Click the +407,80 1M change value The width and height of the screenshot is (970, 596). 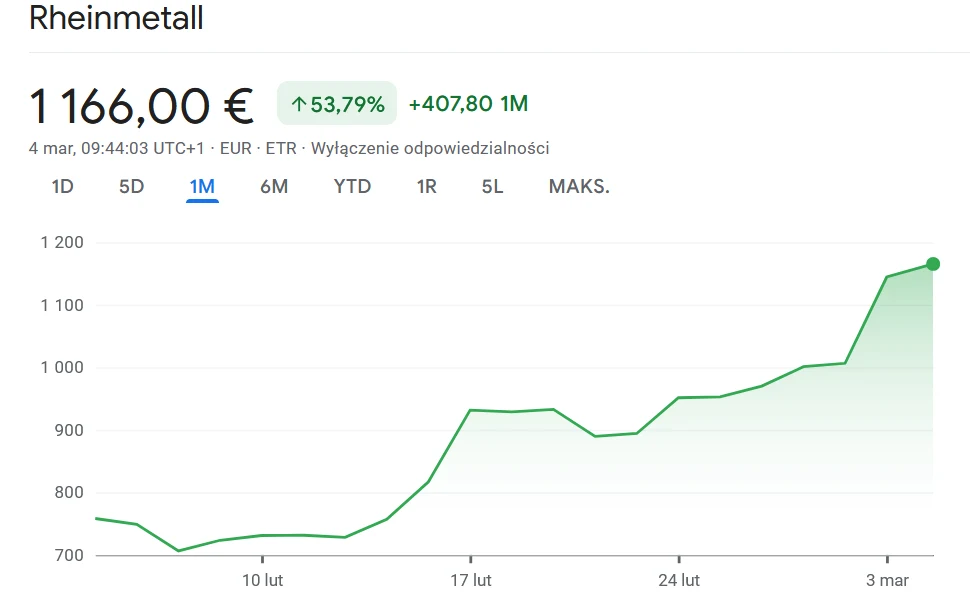[x=466, y=103]
